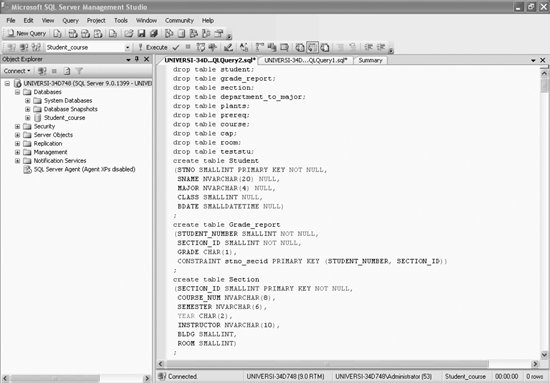Click the Parse query checkmark icon
Screen dimensions: 550x383
click(176, 47)
